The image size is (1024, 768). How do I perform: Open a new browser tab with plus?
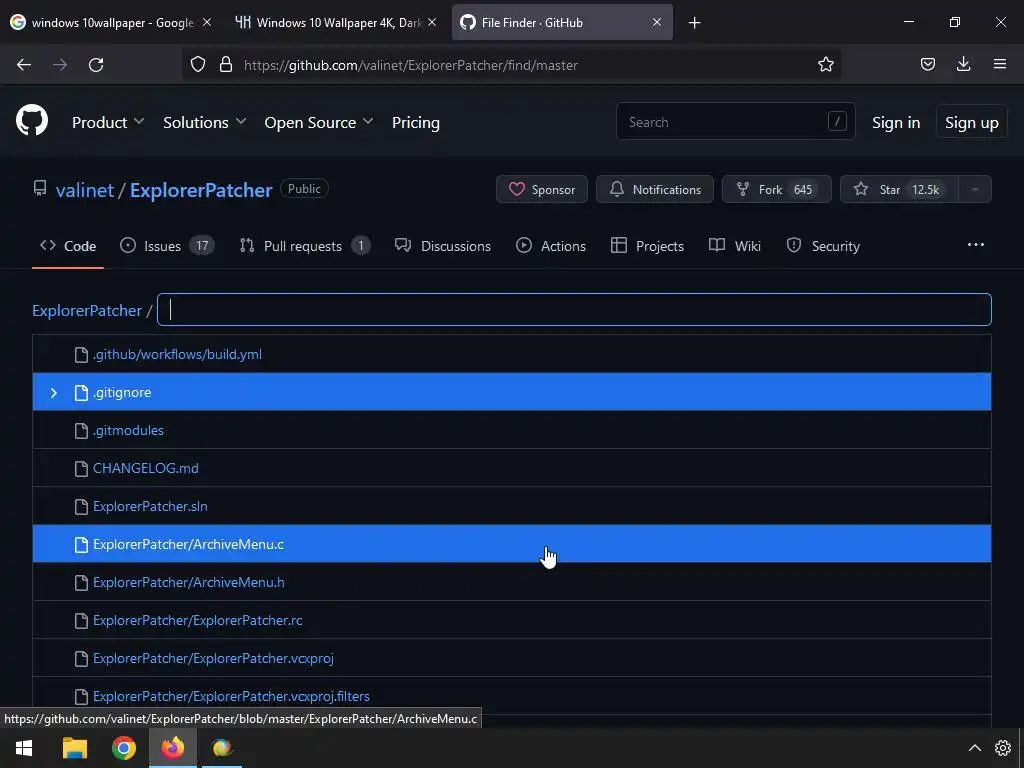coord(694,23)
